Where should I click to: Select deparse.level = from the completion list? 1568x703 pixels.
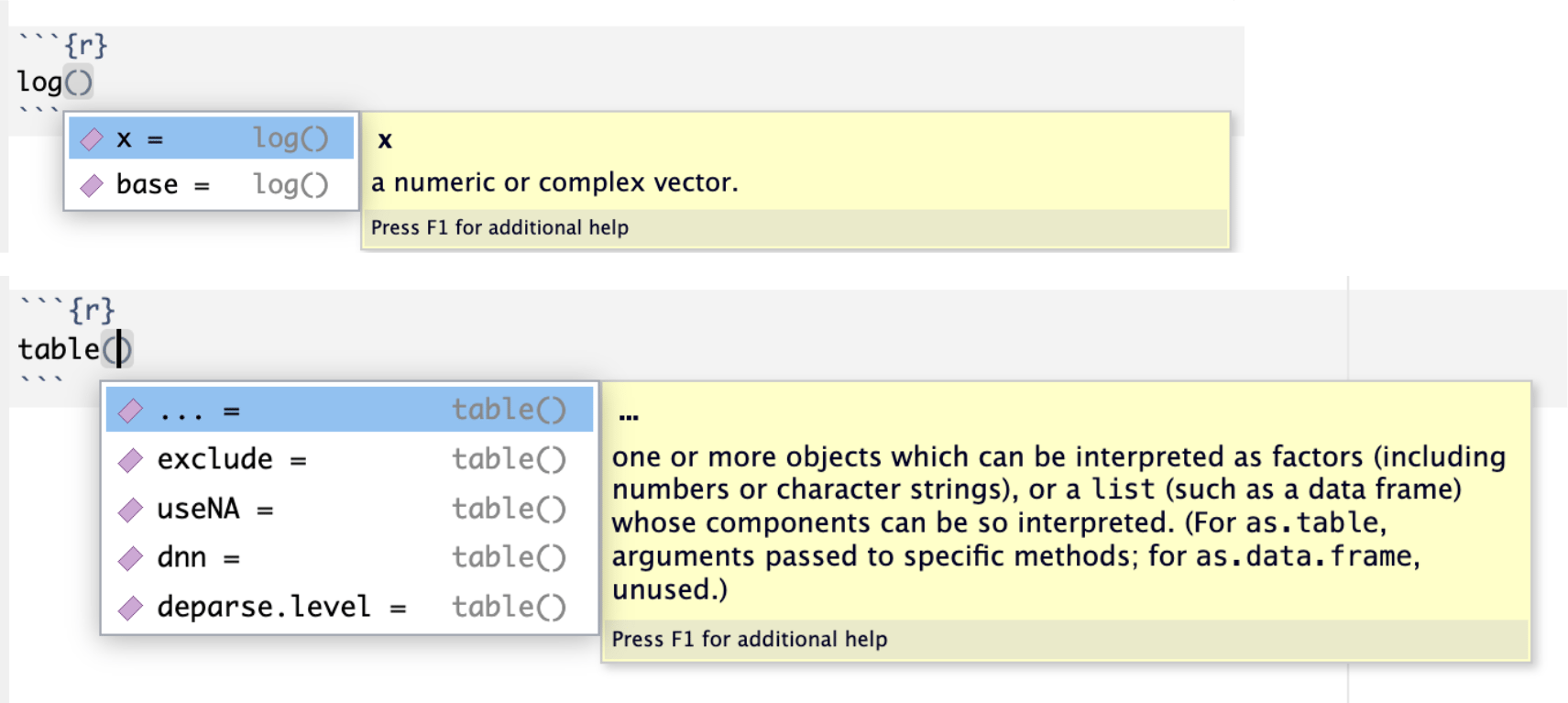pyautogui.click(x=349, y=607)
